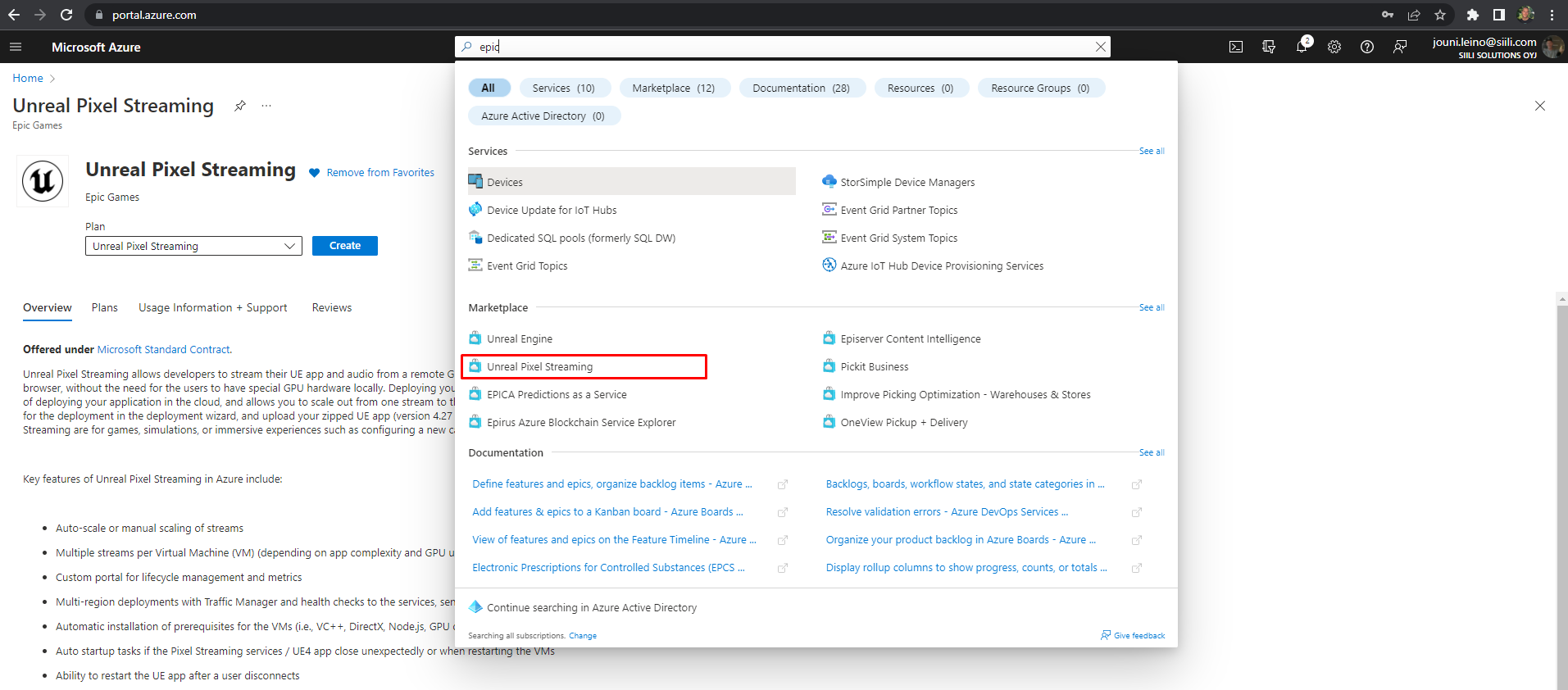The image size is (1568, 690).
Task: Go to Home breadcrumb
Action: [28, 78]
